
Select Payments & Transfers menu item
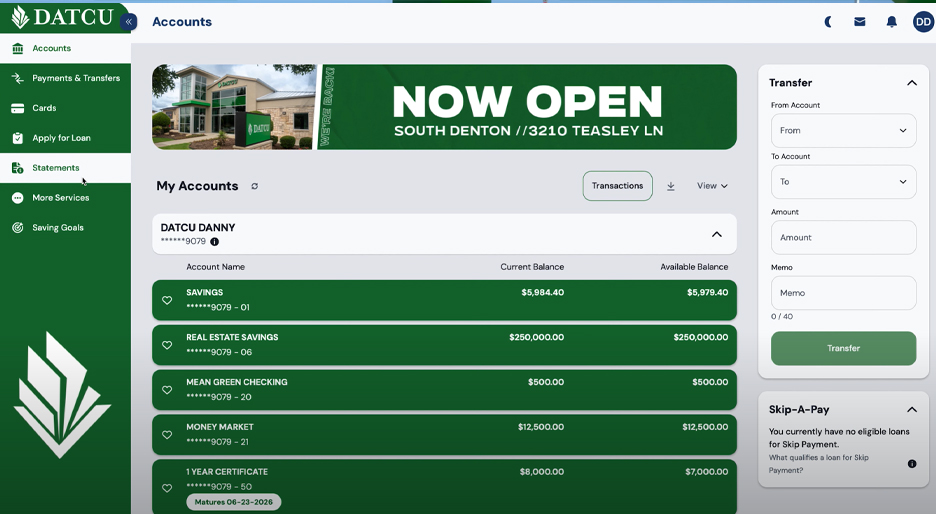click(x=66, y=78)
